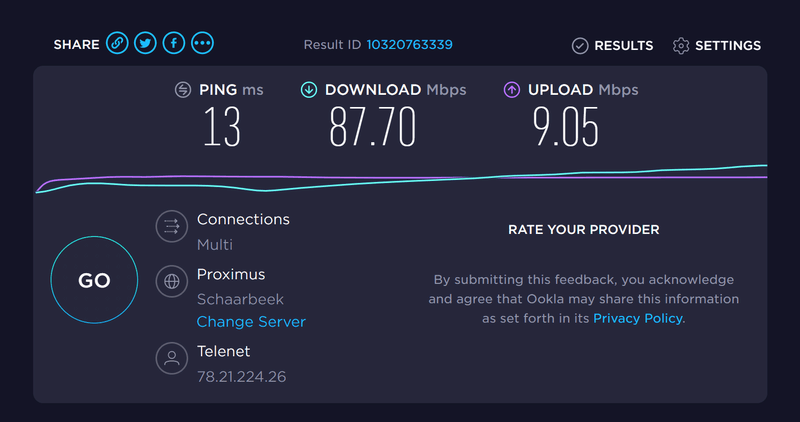Viewport: 800px width, 422px height.
Task: Click the share link icon
Action: coord(117,44)
